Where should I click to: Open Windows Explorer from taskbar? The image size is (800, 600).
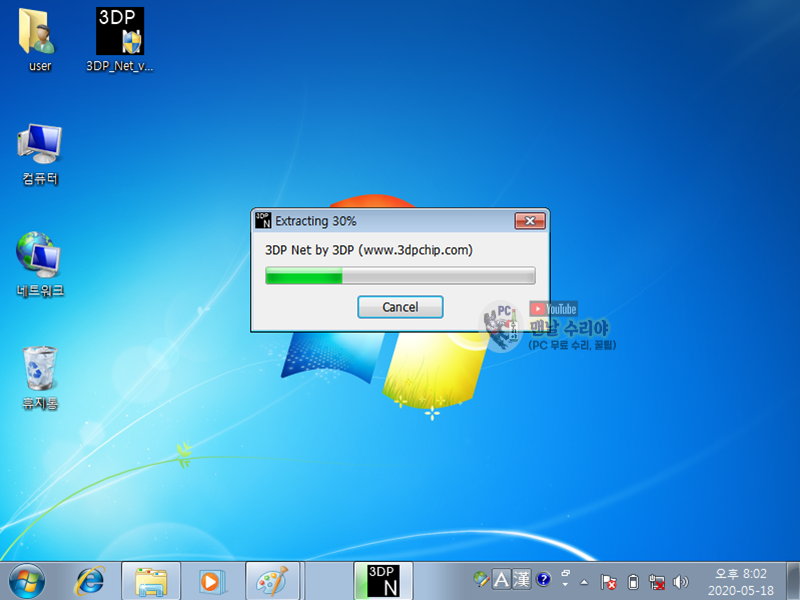[151, 581]
